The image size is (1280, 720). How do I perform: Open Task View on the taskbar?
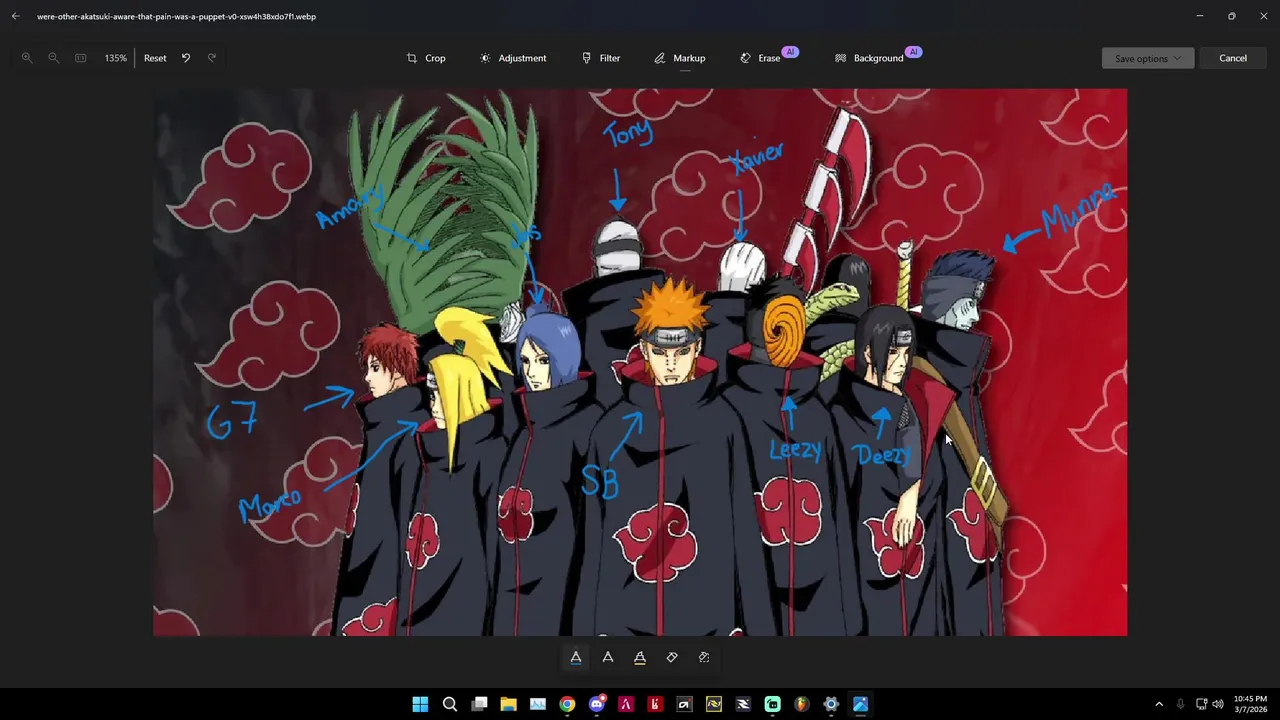[479, 704]
